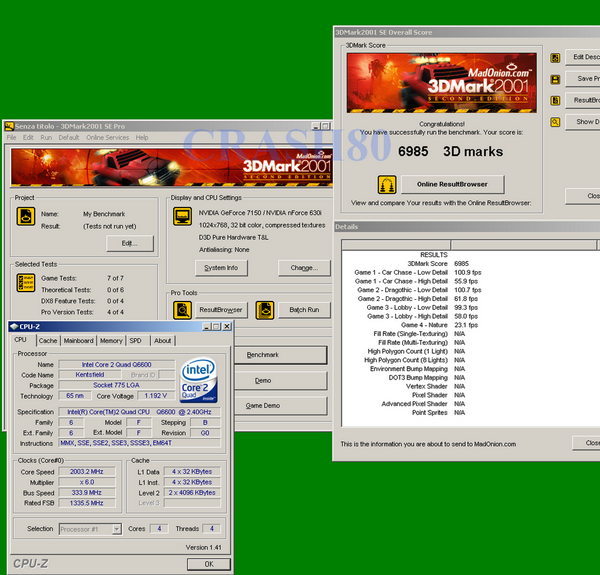The image size is (600, 575).
Task: Click the Demo button
Action: (x=281, y=381)
